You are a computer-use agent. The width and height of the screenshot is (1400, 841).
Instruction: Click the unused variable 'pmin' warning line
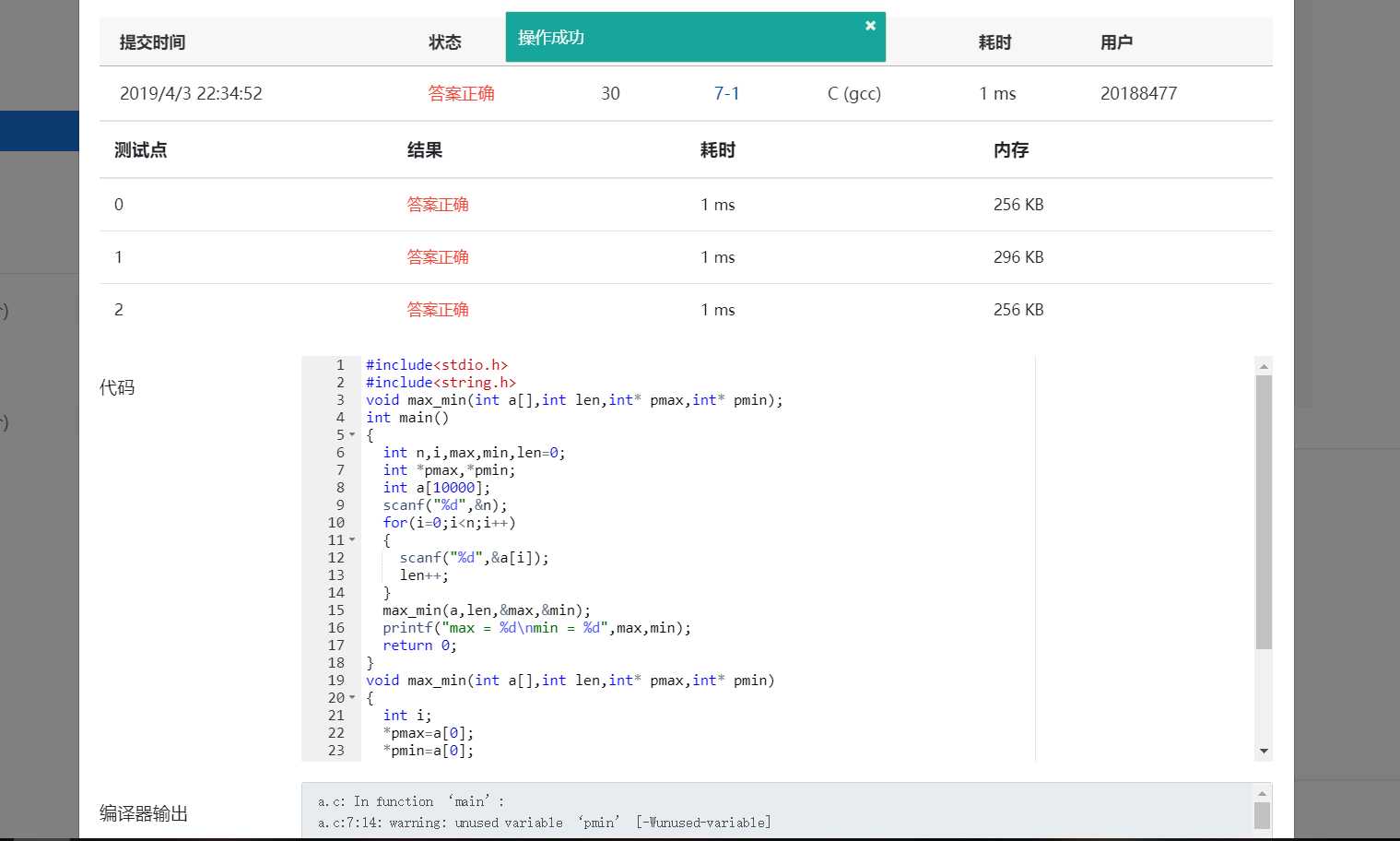pos(545,823)
